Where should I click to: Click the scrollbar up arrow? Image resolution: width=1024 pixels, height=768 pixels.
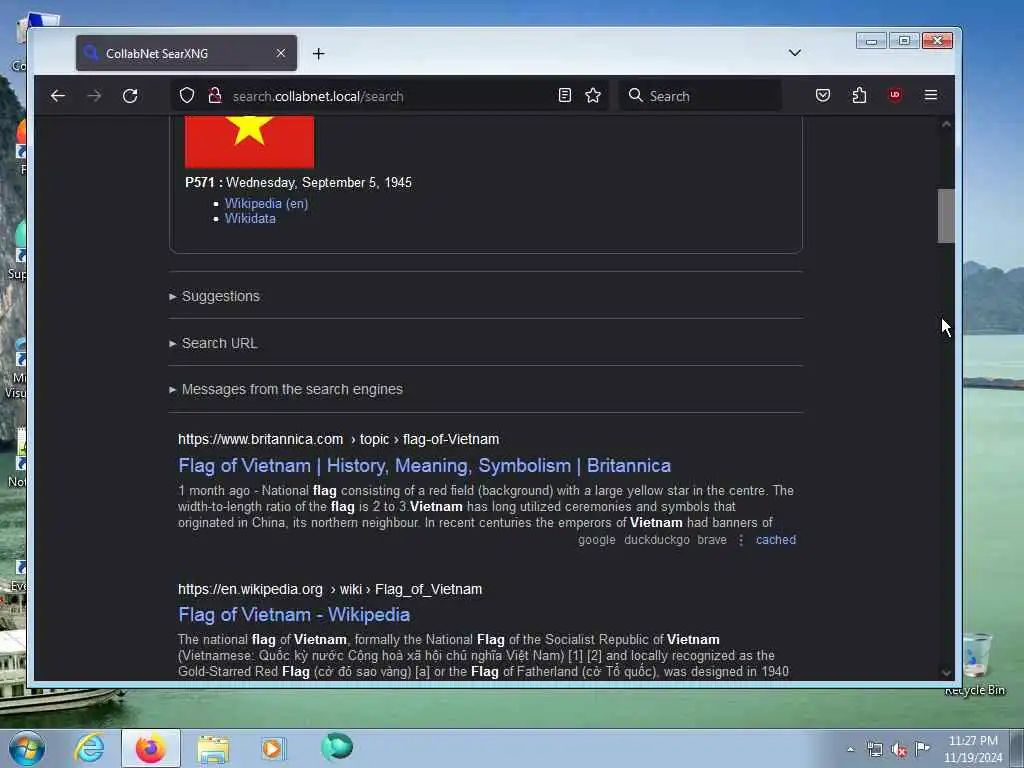(946, 124)
